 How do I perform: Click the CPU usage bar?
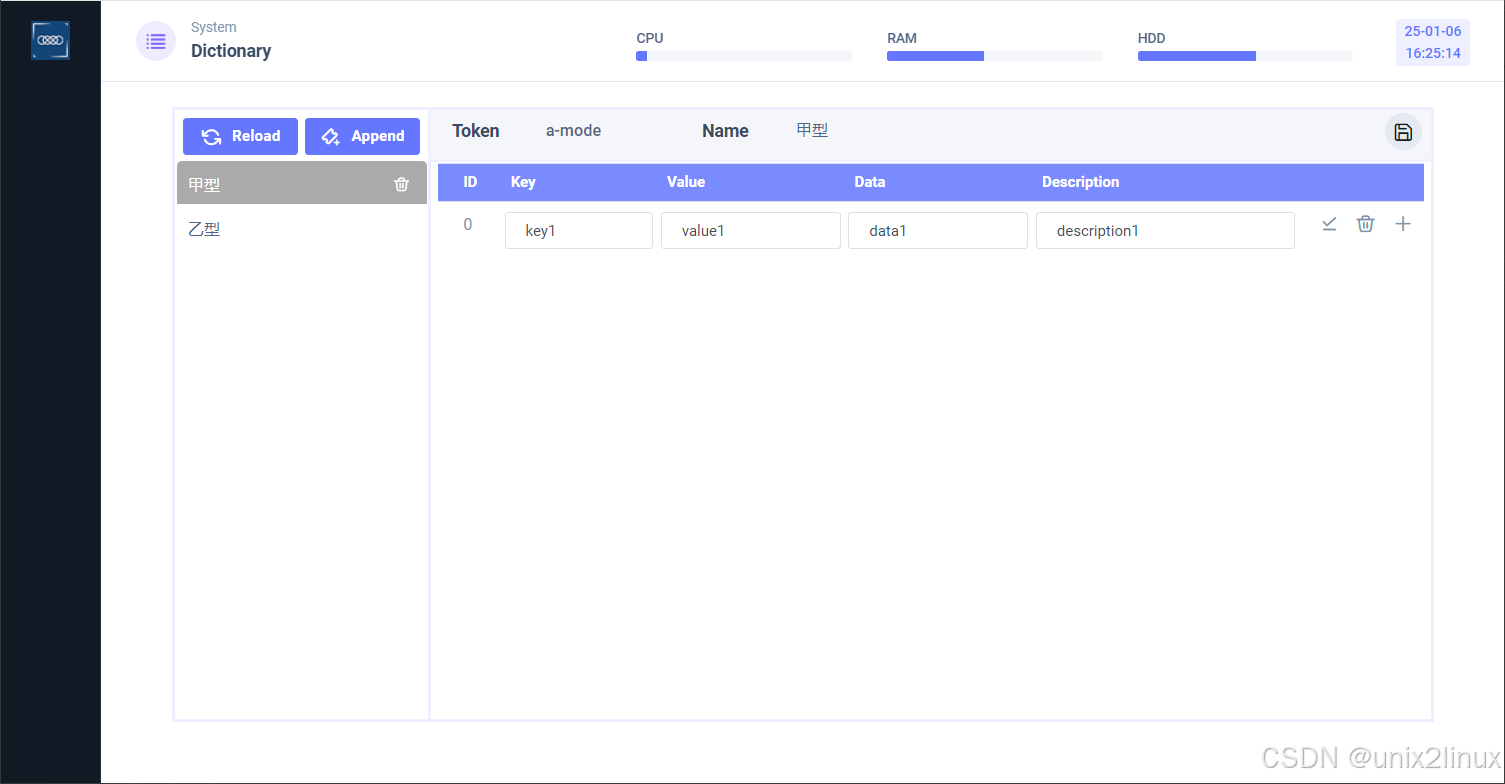coord(744,56)
